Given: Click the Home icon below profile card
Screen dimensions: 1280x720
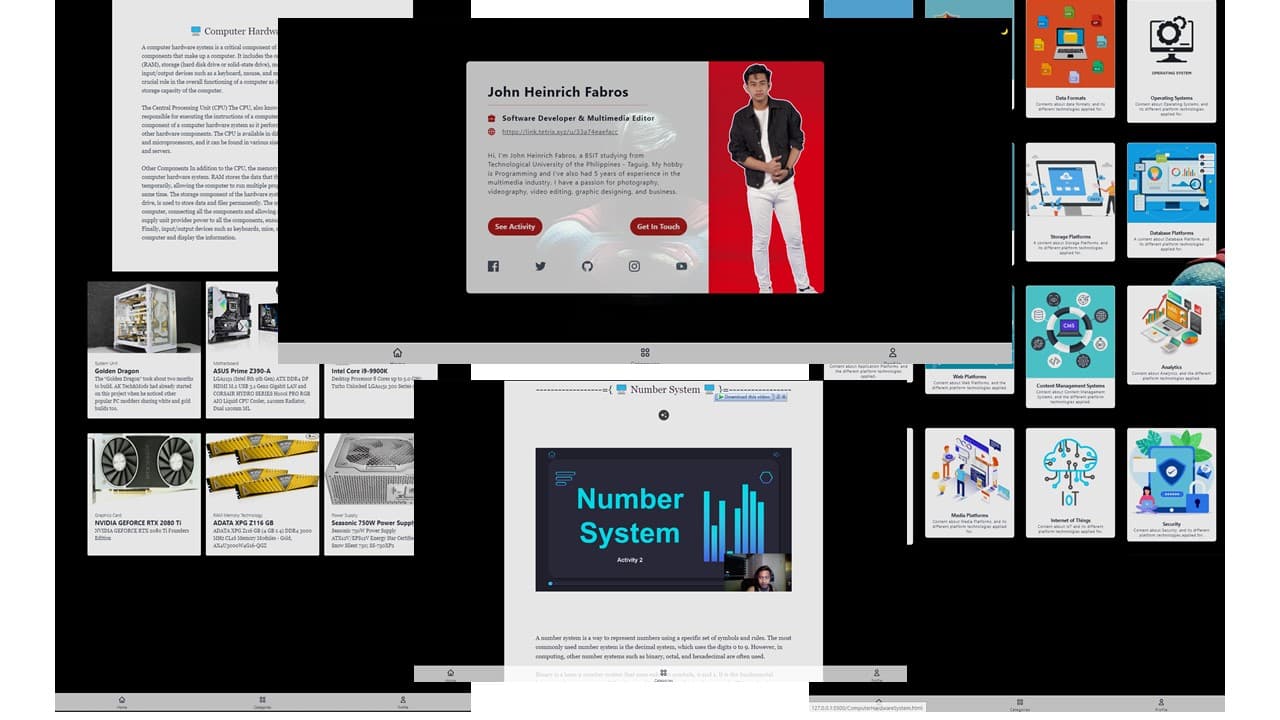Looking at the screenshot, I should tap(397, 353).
